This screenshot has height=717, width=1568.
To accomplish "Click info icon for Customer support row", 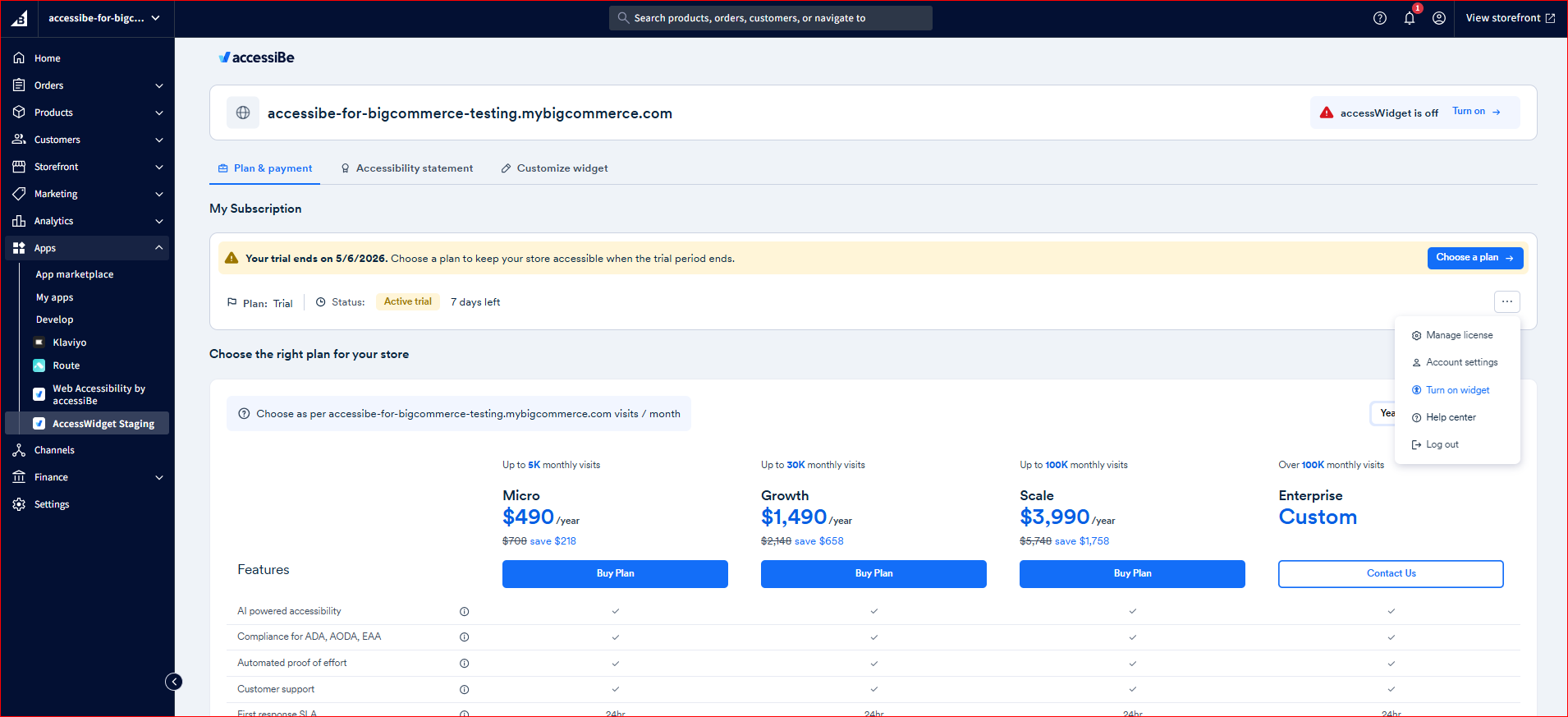I will [x=465, y=689].
